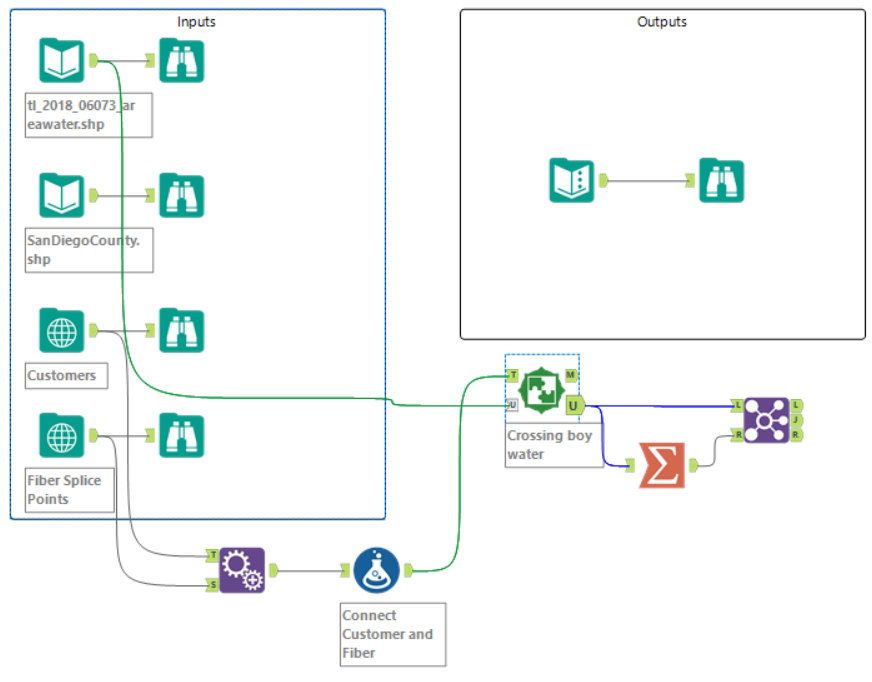Click the S input anchor on Find Nearest tool
This screenshot has height=682, width=872.
click(x=212, y=585)
